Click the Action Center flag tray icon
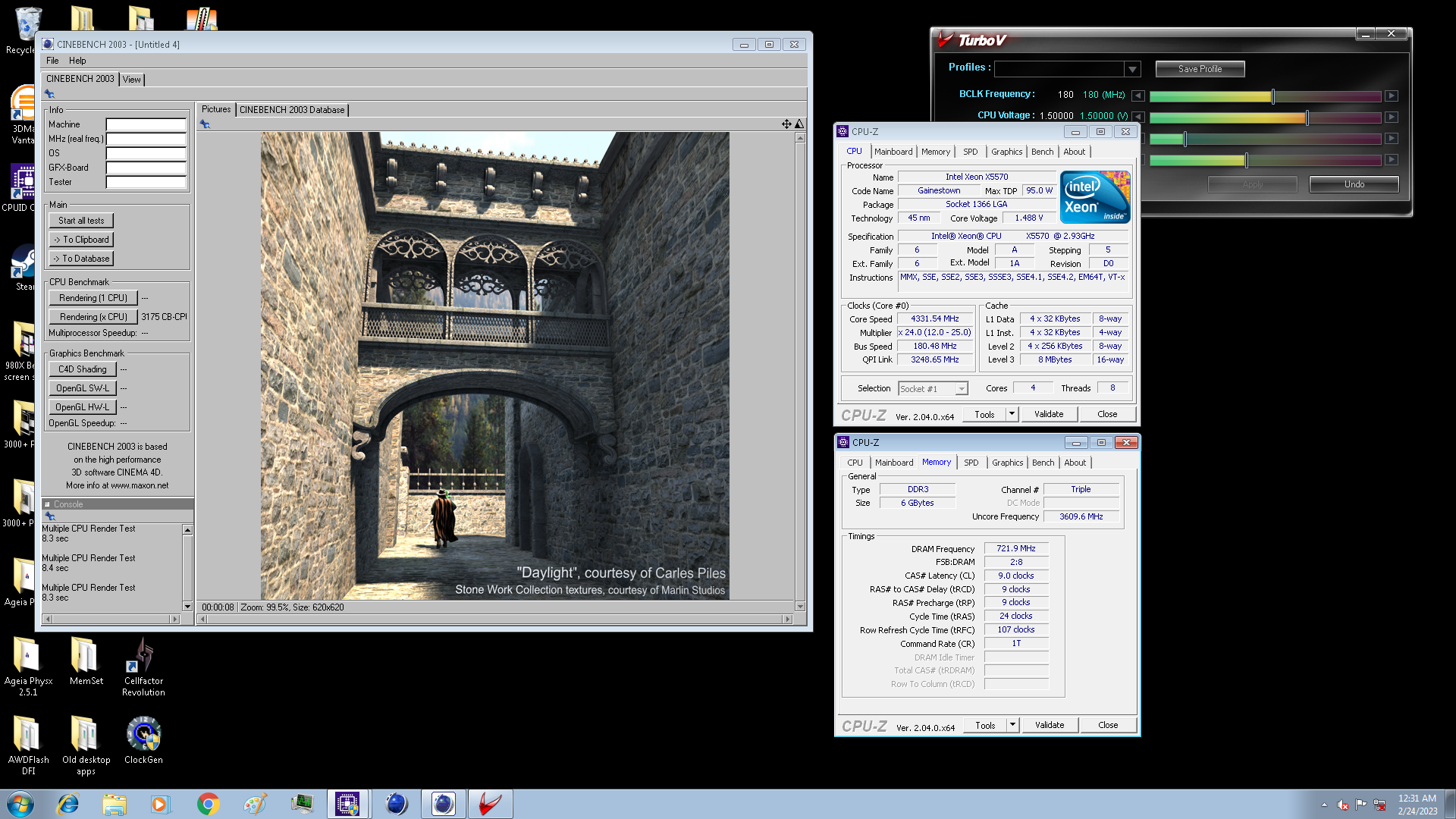 [1360, 805]
